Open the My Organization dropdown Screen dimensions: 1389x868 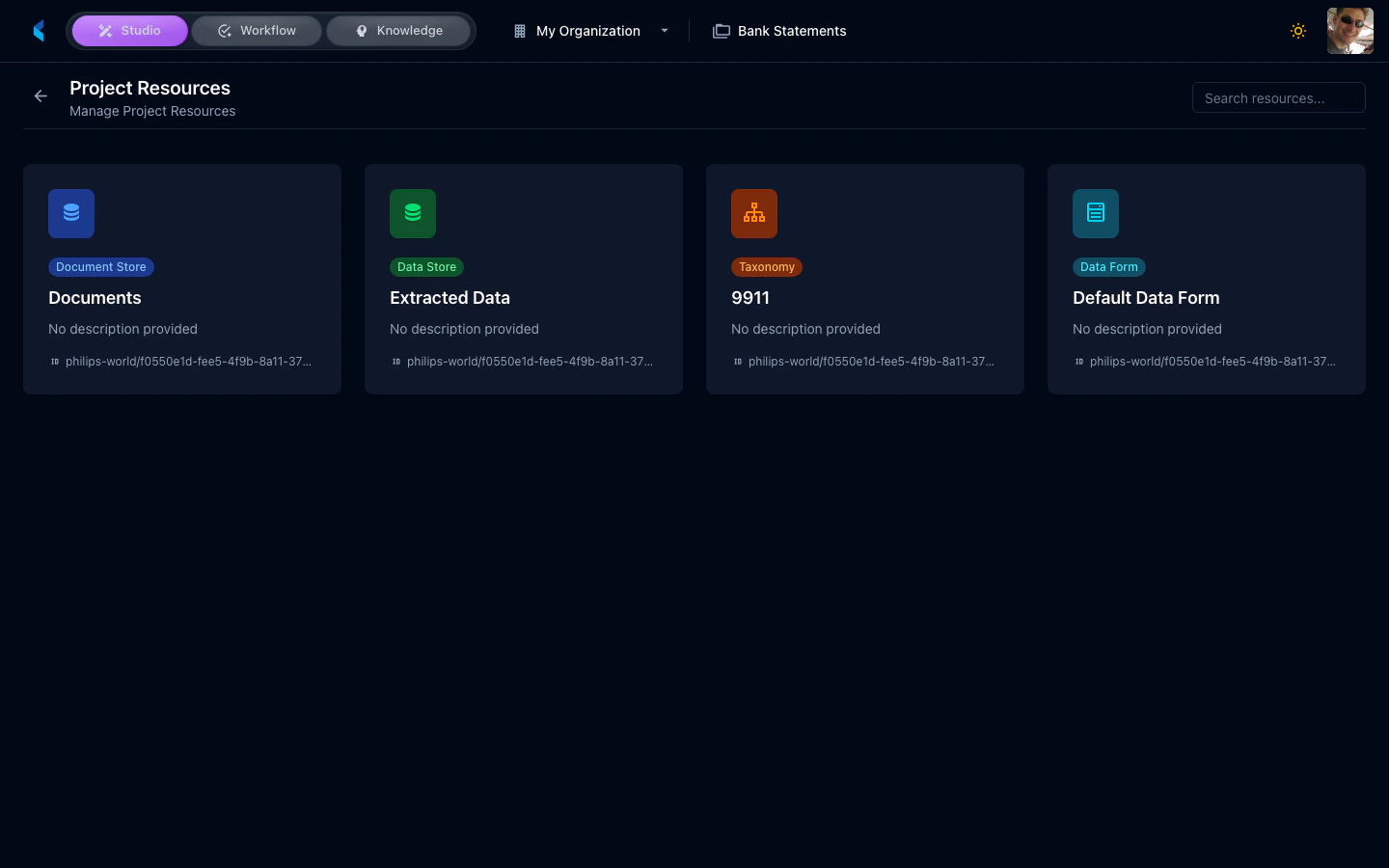(665, 31)
